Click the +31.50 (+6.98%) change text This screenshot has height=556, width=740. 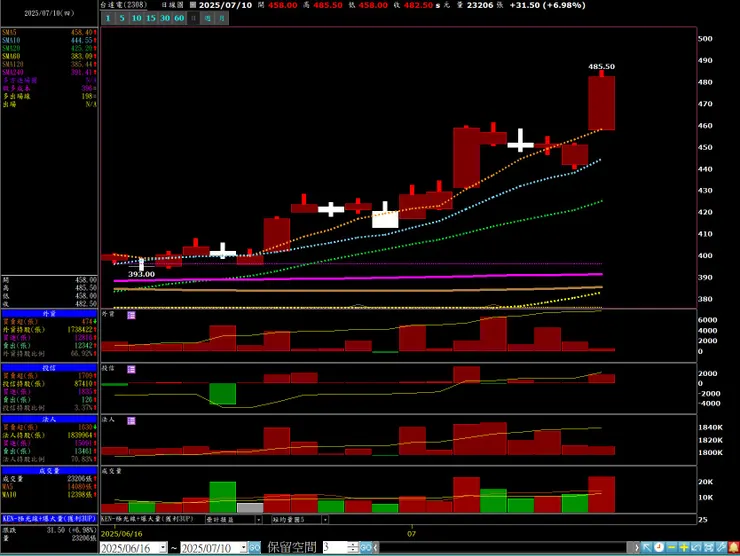click(x=547, y=5)
